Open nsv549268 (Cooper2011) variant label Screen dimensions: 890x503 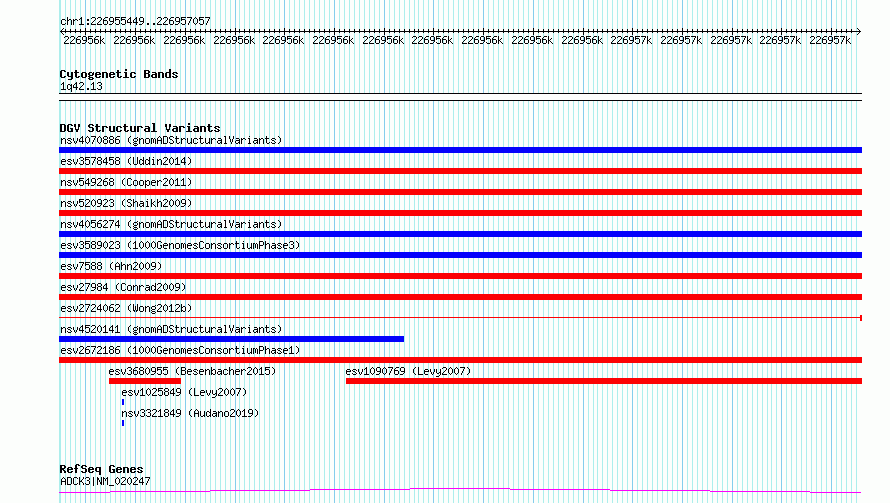click(126, 182)
